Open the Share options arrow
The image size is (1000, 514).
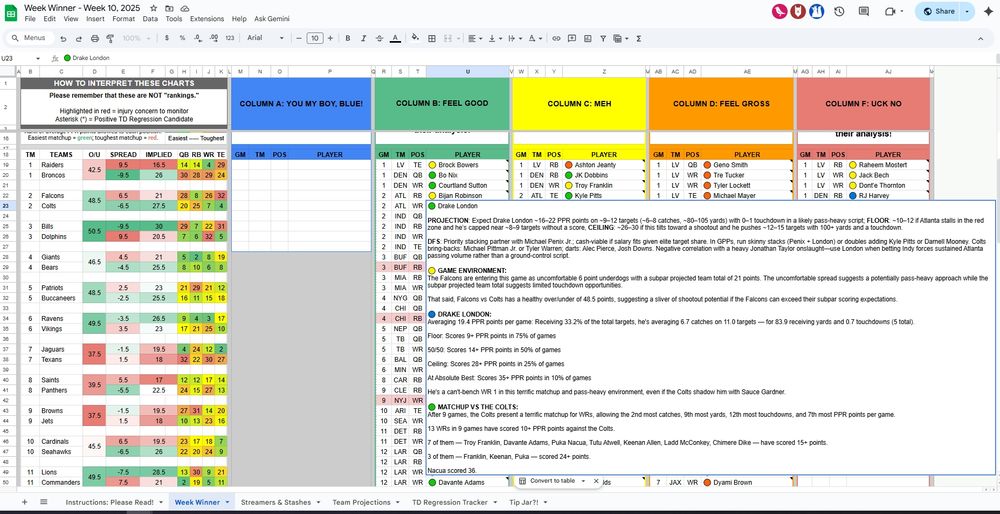[x=967, y=11]
